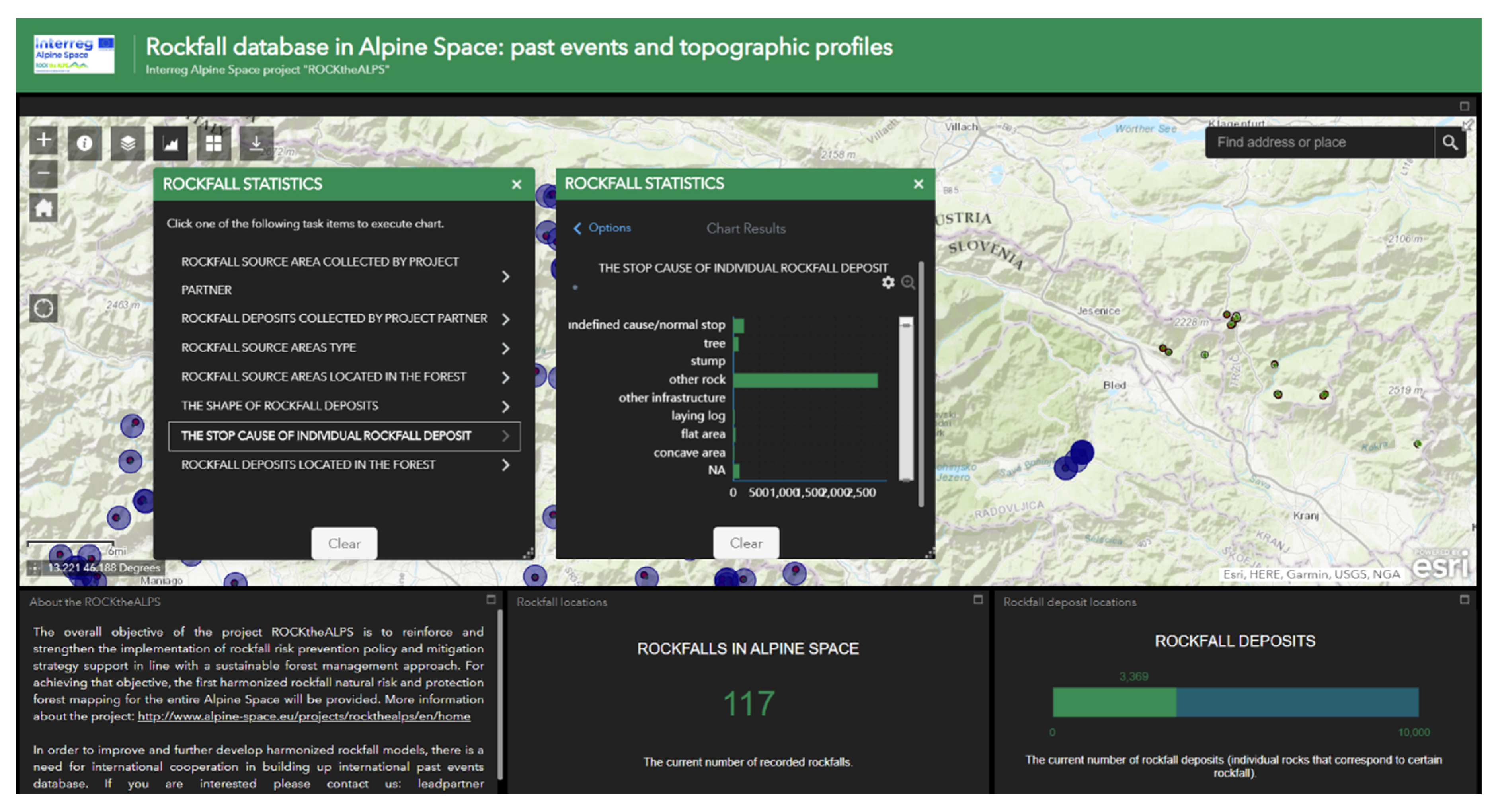Screen dimensions: 1496x812
Task: Click the 'ROCKFALLS IN ALPINE SPACE' heading
Action: click(748, 648)
